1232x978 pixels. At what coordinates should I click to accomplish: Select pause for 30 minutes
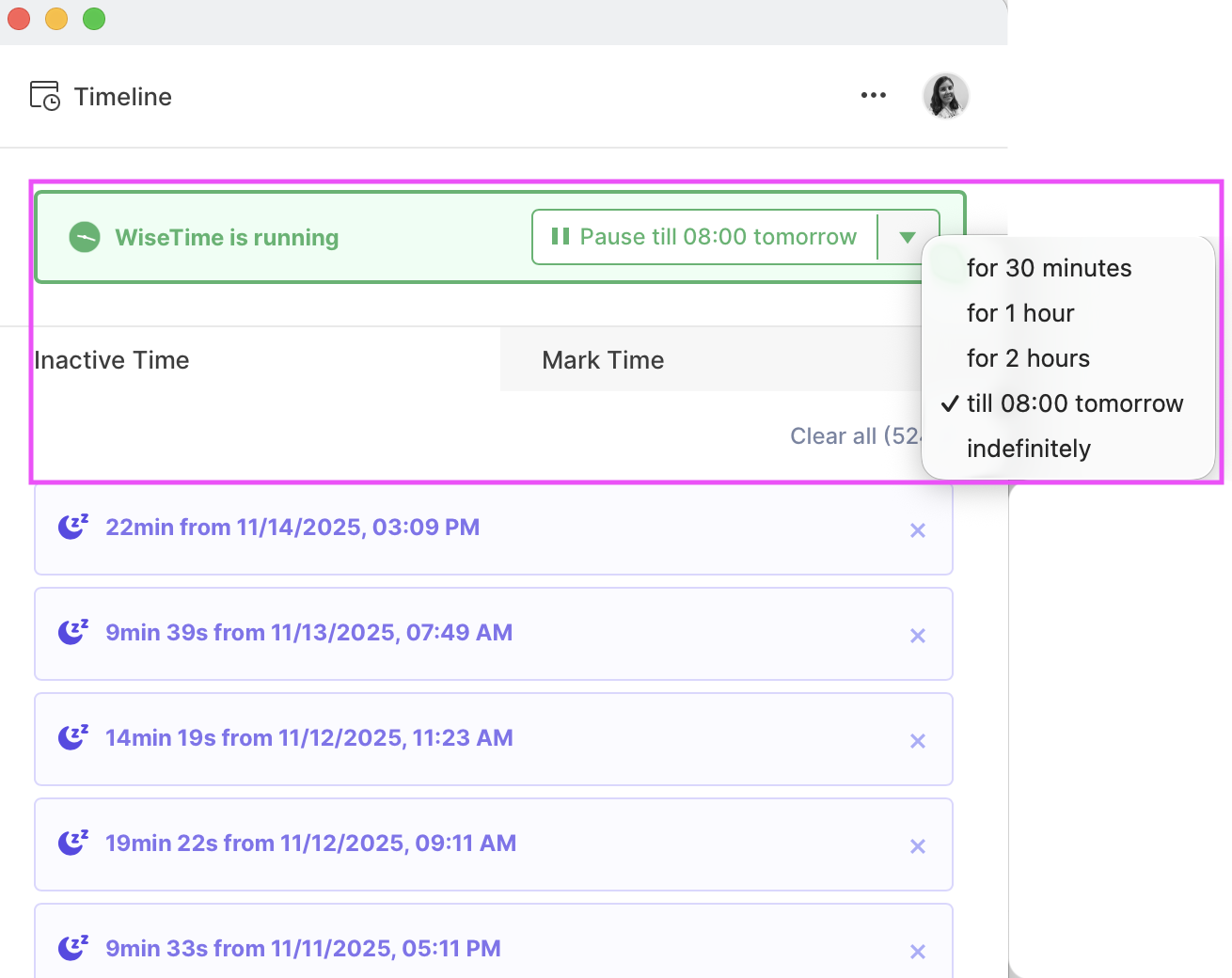[1049, 268]
